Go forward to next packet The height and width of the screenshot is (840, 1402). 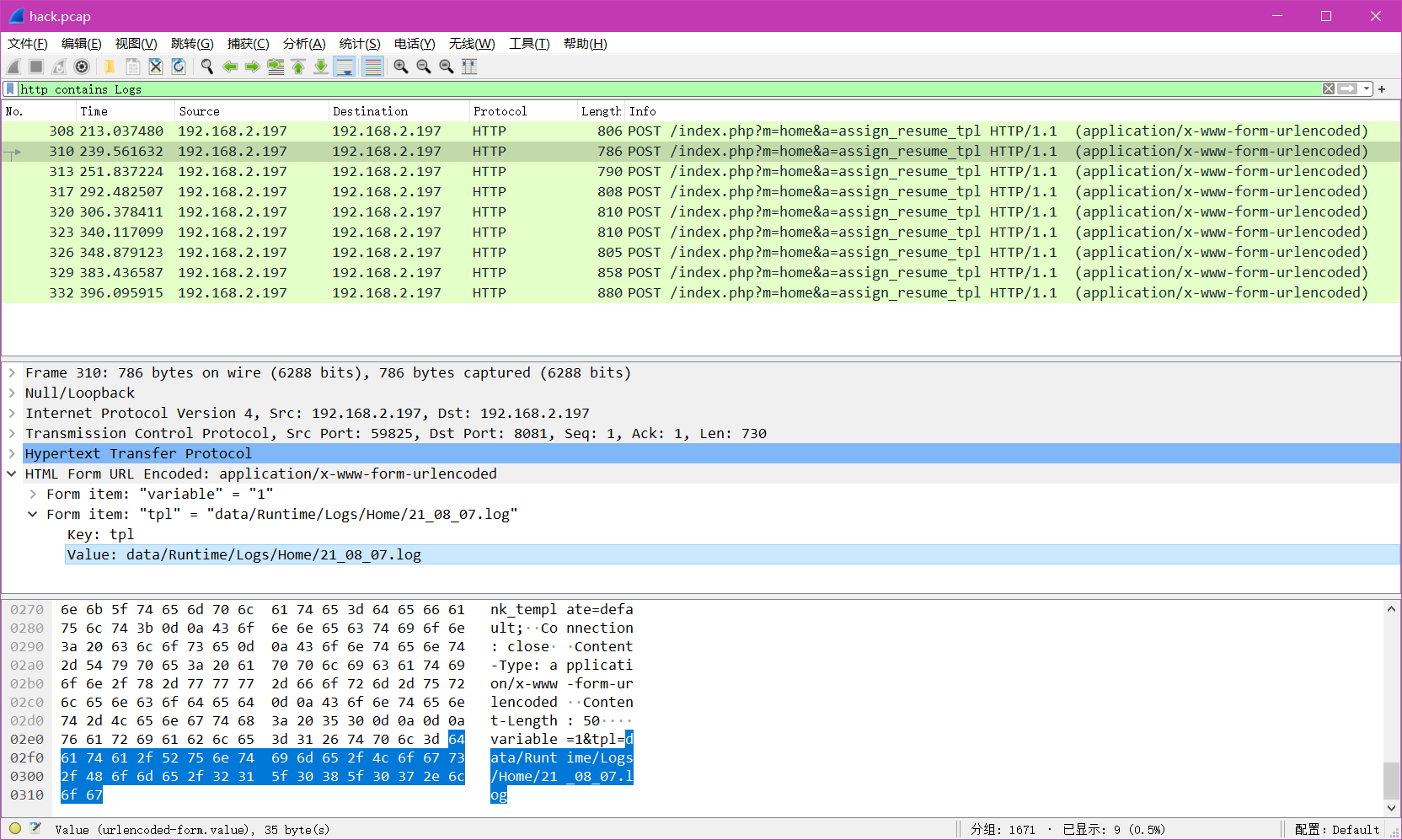click(x=252, y=67)
